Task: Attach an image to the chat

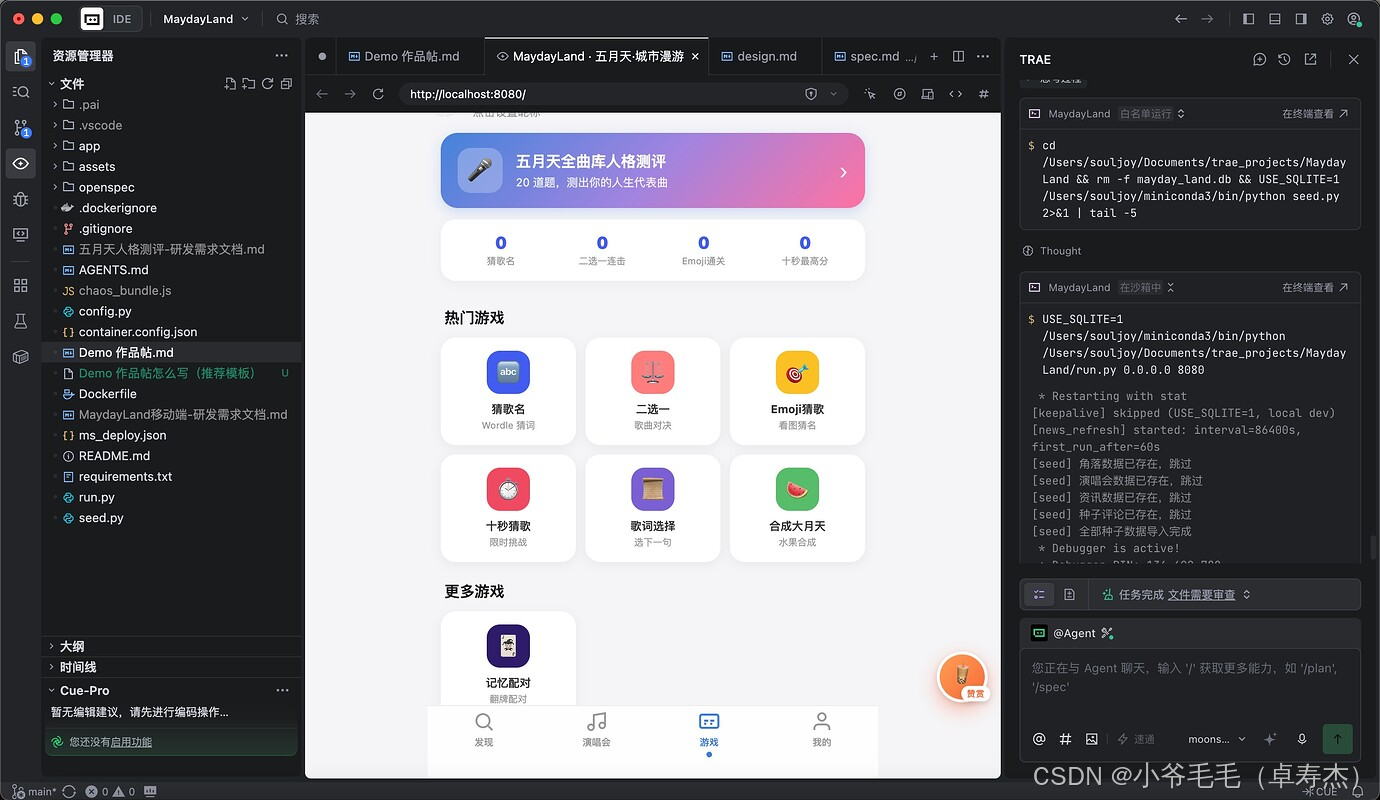Action: coord(1091,739)
